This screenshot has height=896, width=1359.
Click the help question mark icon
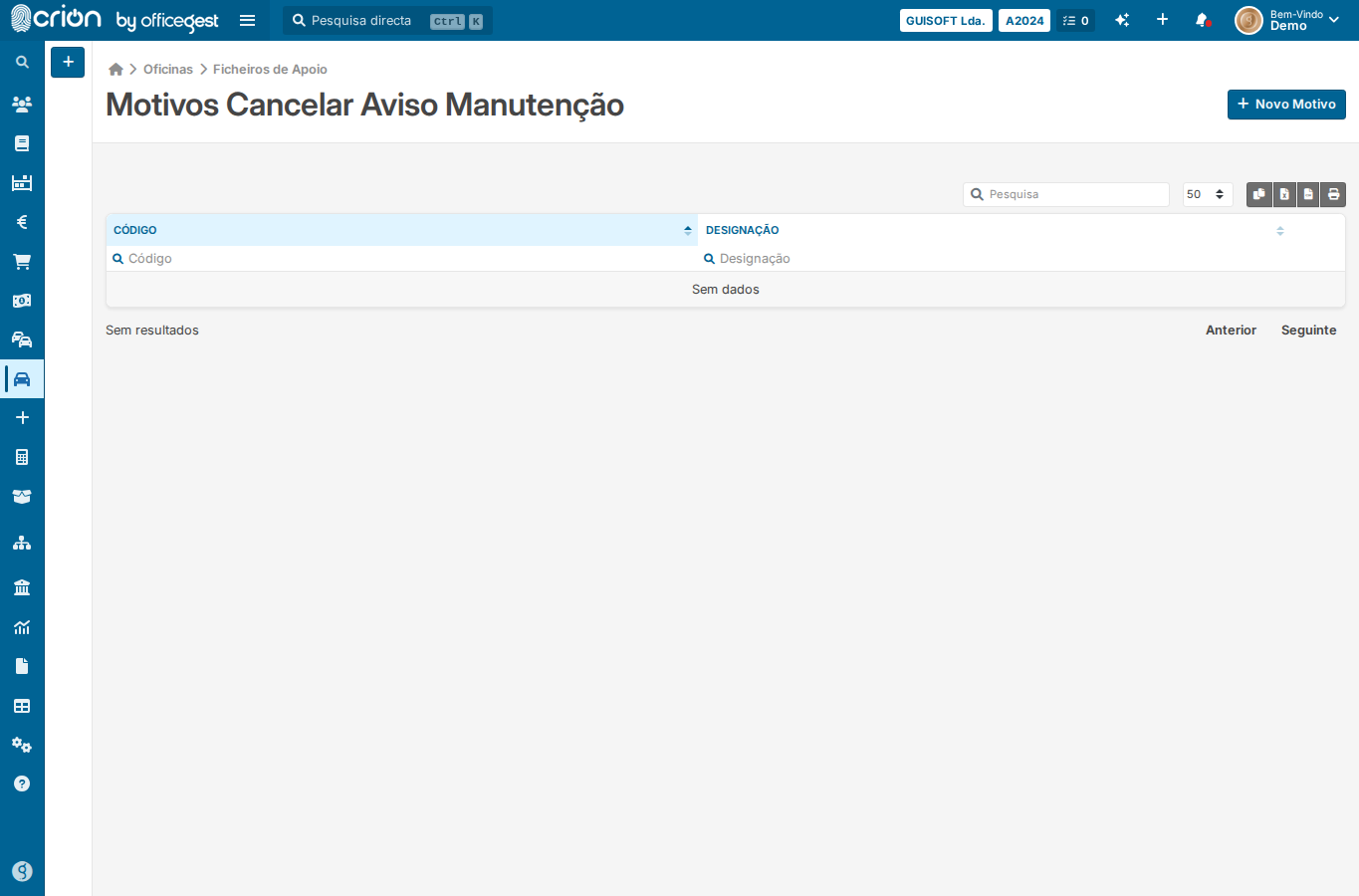tap(22, 784)
